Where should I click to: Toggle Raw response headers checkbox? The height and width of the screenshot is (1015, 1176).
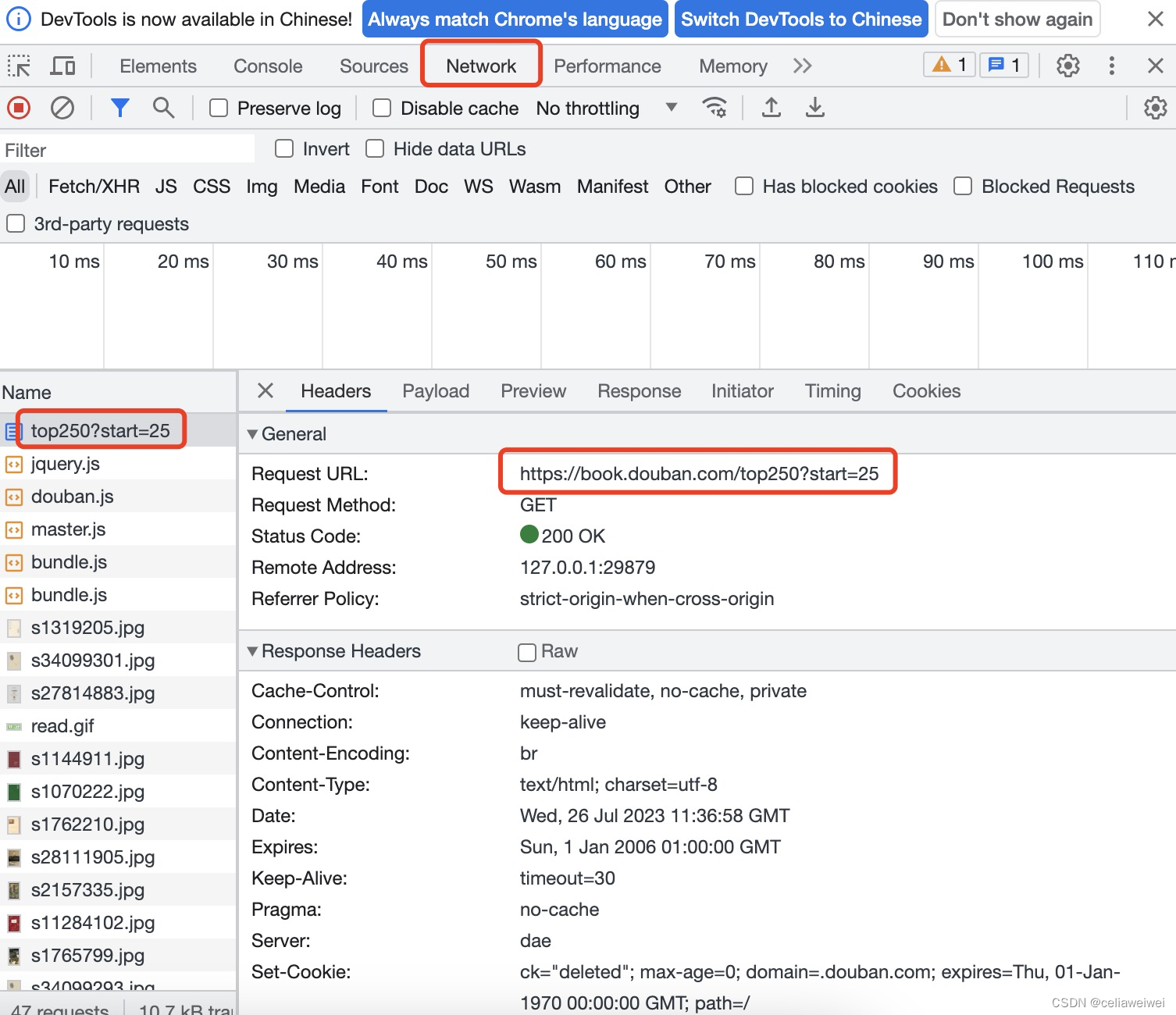(x=527, y=652)
